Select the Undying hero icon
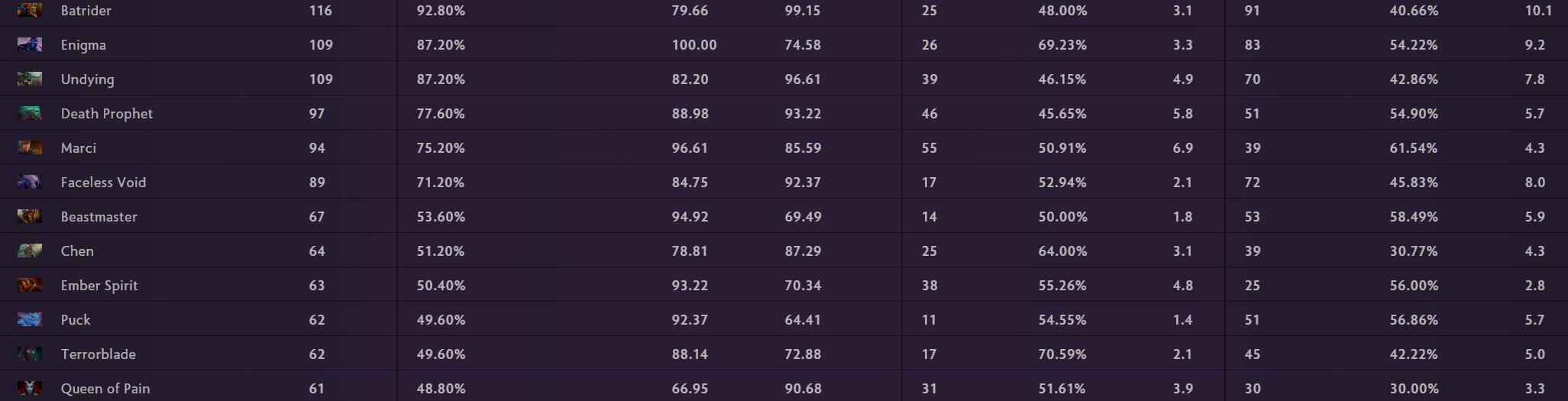This screenshot has height=401, width=1568. (30, 79)
